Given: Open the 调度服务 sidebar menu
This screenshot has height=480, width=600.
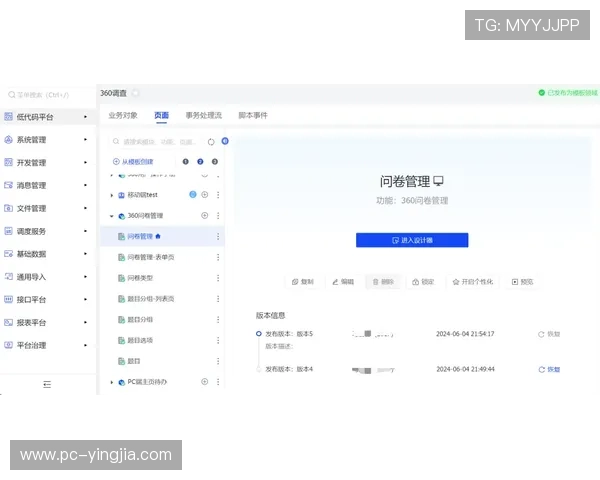Looking at the screenshot, I should click(x=47, y=231).
